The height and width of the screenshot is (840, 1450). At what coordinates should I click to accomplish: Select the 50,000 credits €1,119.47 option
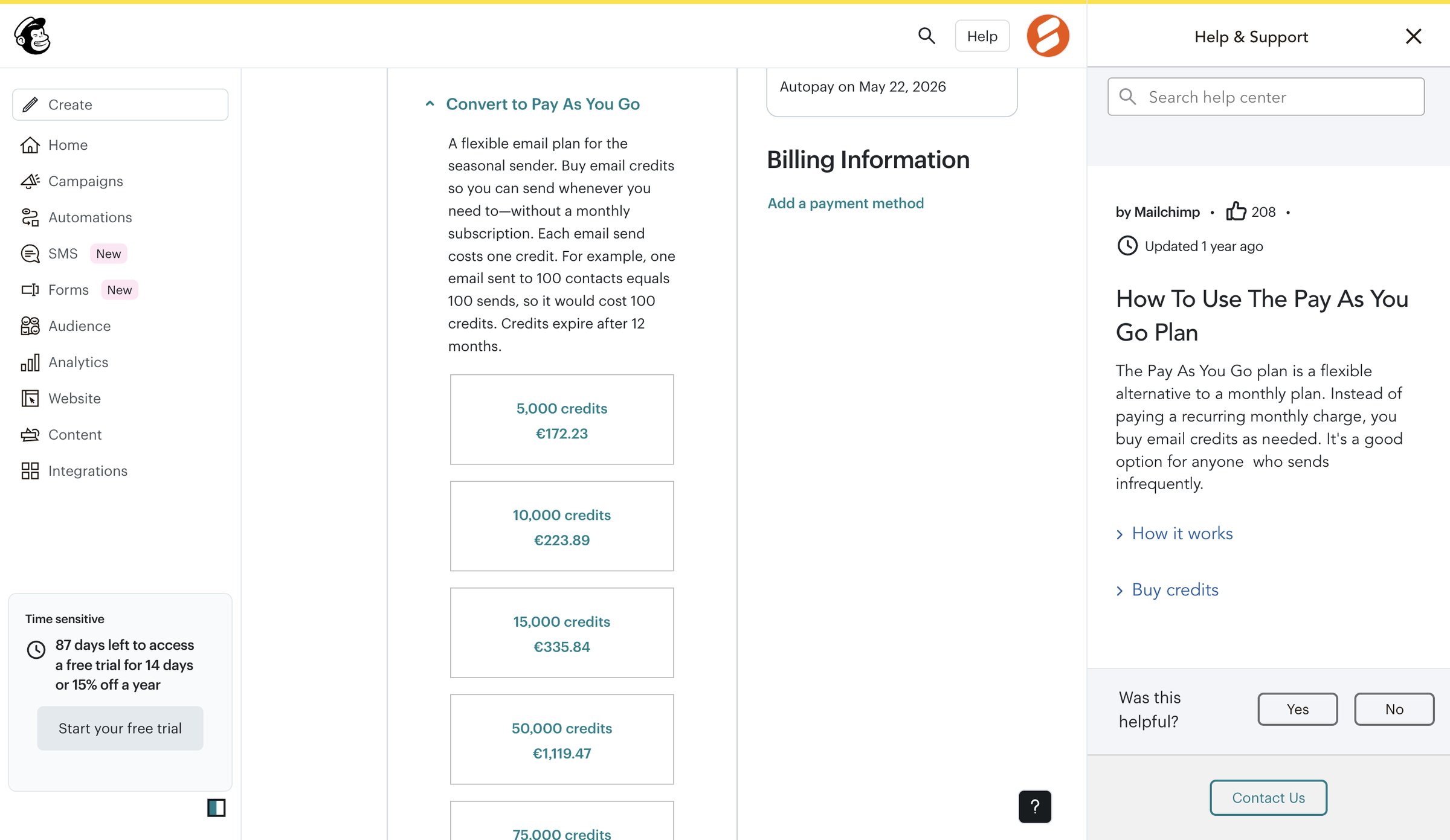click(562, 740)
